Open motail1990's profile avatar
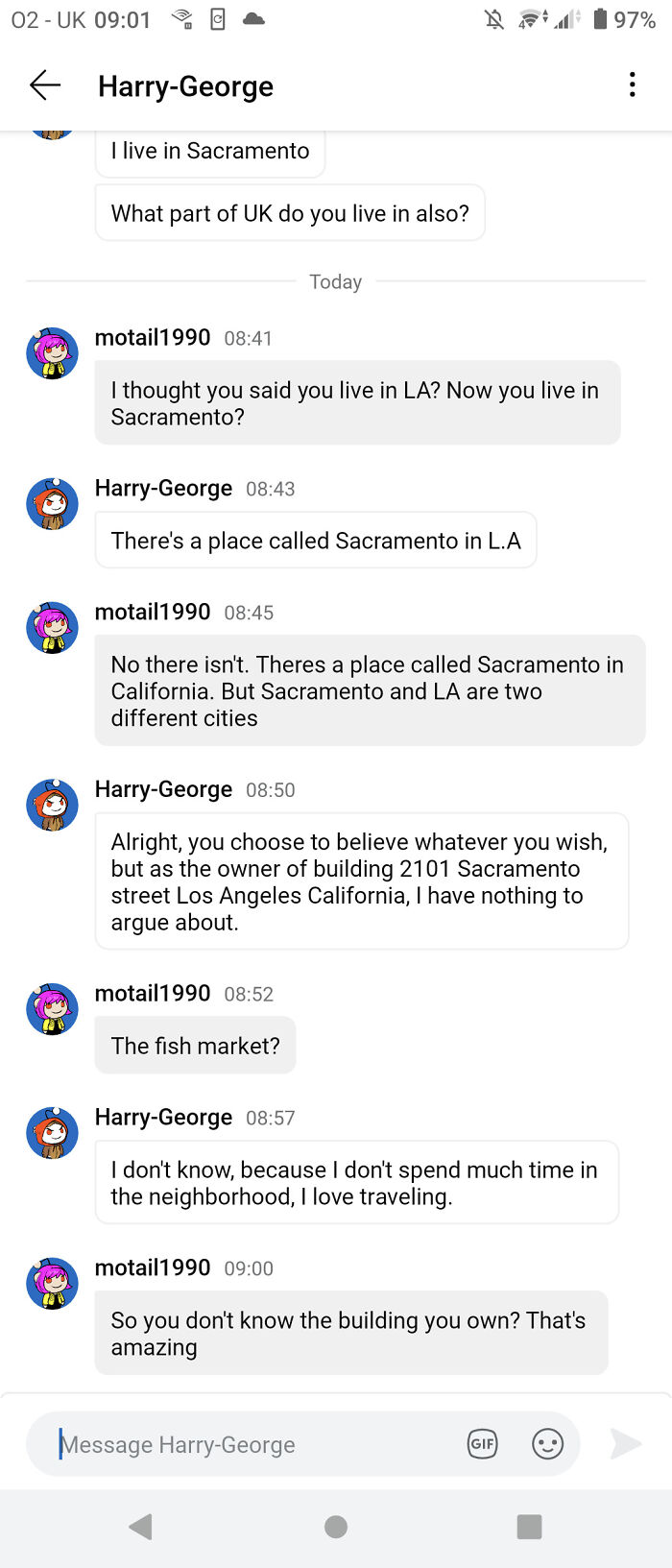The image size is (672, 1568). (x=52, y=352)
